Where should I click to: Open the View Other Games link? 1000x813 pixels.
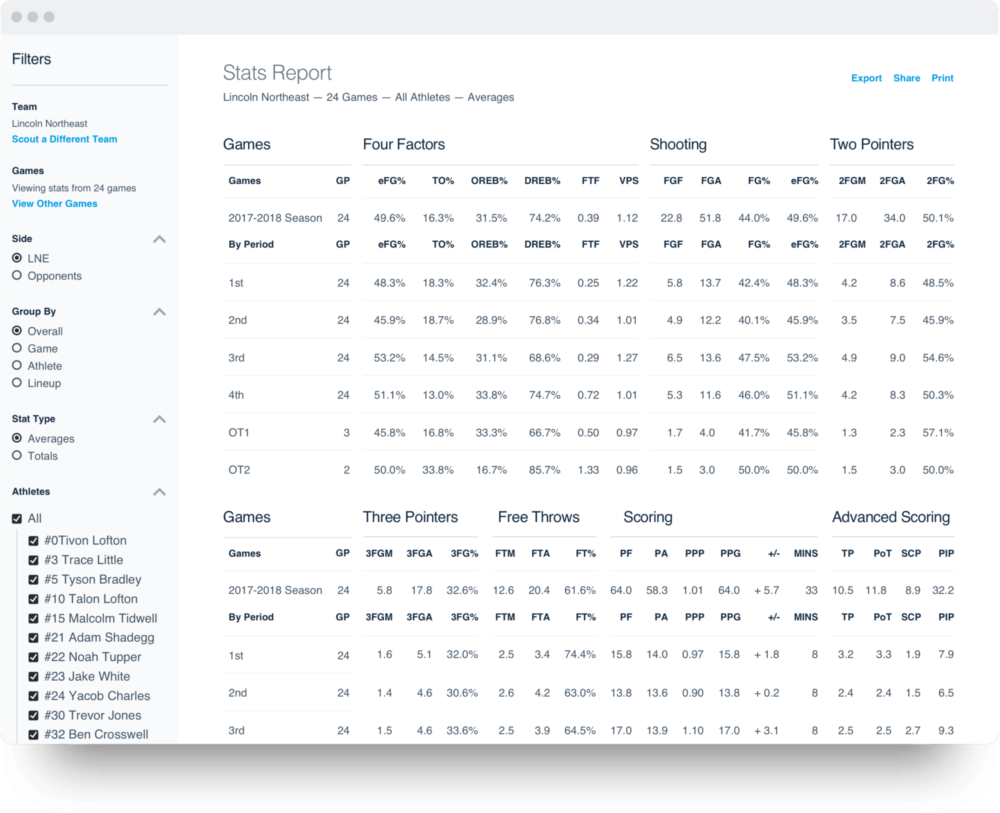[54, 204]
